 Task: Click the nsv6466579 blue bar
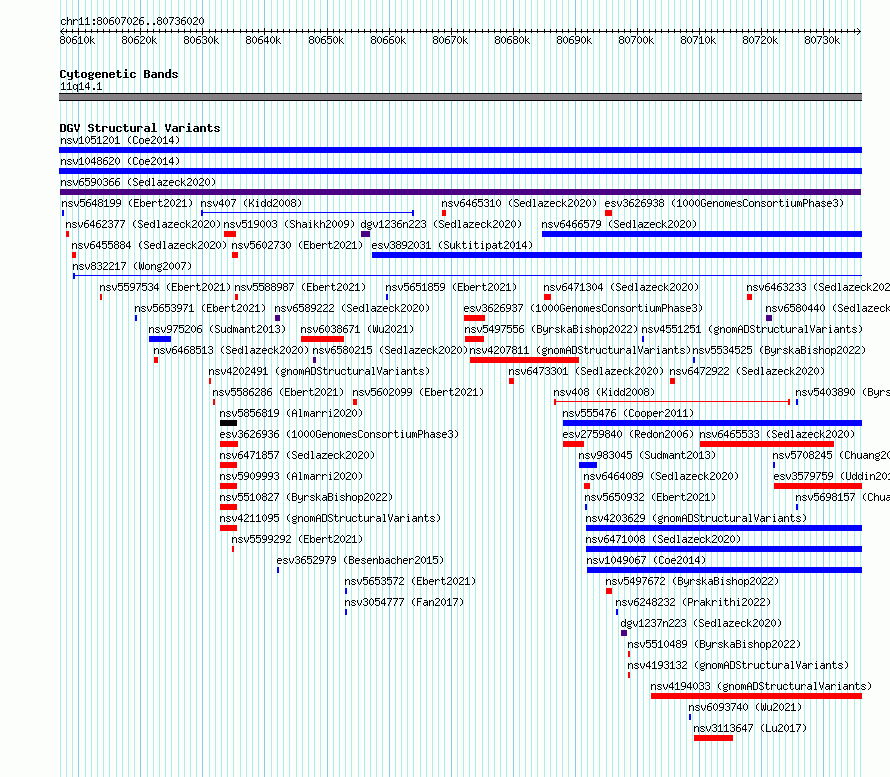(702, 234)
